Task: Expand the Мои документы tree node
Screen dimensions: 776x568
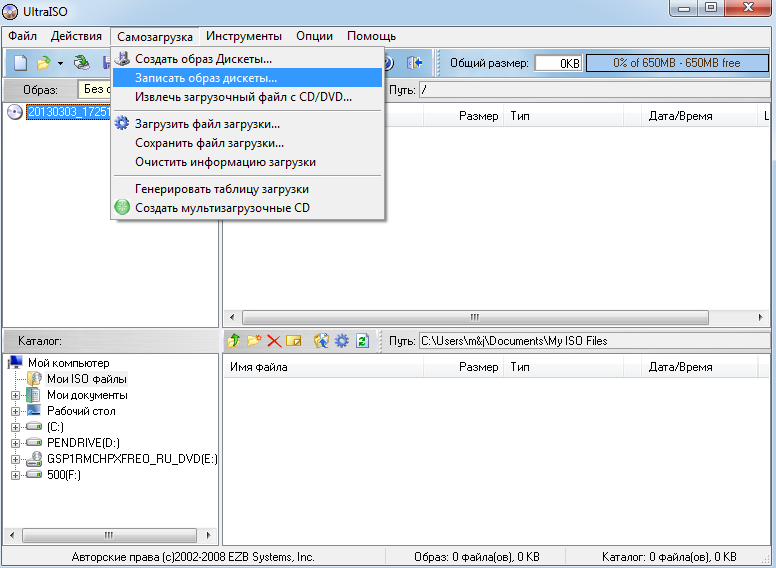Action: click(x=15, y=395)
